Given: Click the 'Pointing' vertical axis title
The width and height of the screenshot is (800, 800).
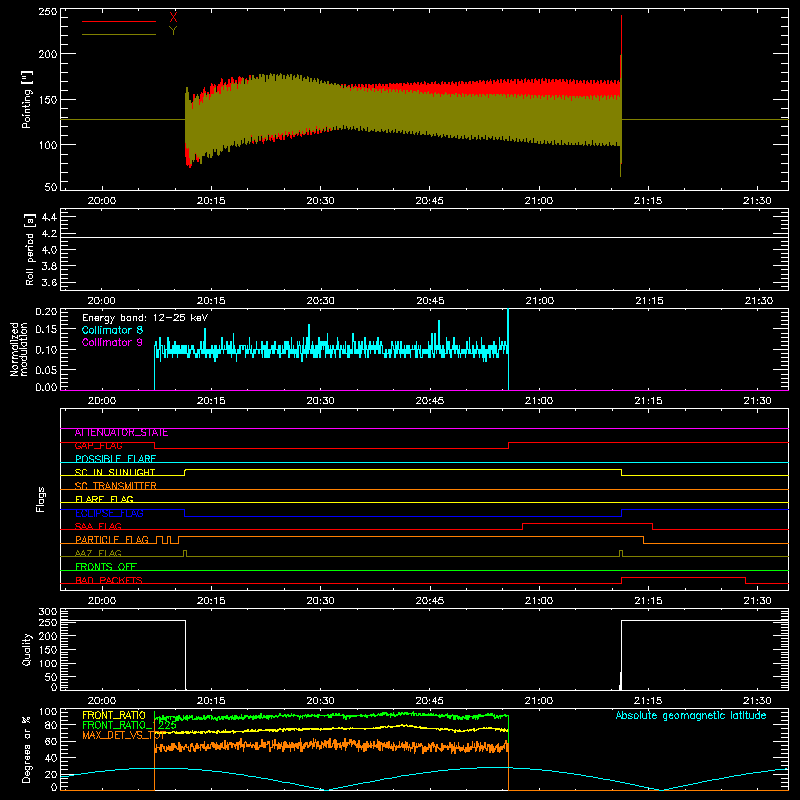Looking at the screenshot, I should click(x=27, y=99).
